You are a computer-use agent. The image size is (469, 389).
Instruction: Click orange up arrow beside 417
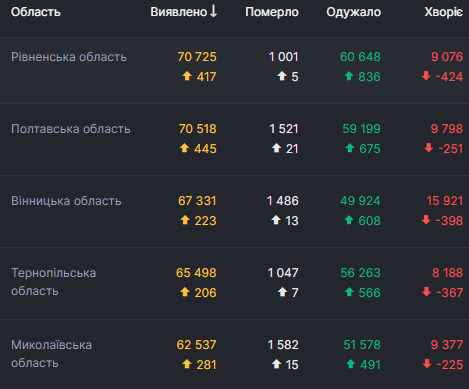pyautogui.click(x=187, y=76)
